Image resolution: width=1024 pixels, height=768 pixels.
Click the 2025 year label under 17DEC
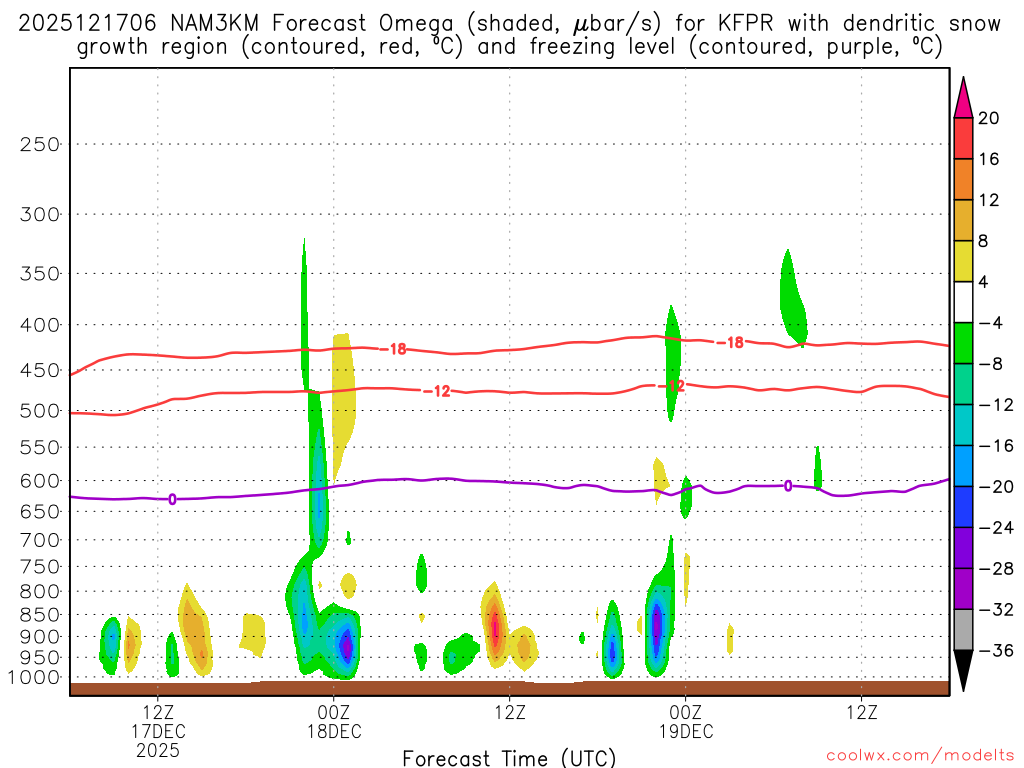point(158,750)
